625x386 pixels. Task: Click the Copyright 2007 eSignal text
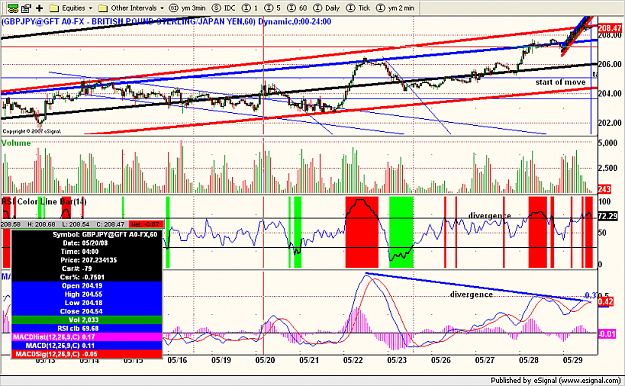point(32,131)
